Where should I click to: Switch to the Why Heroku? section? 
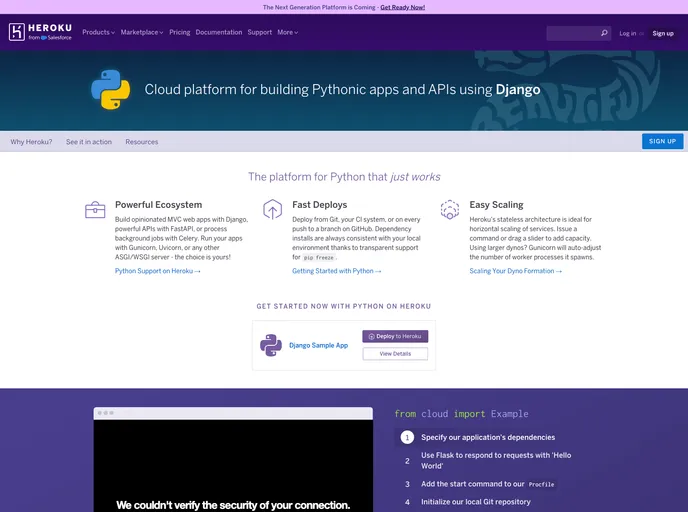[31, 142]
